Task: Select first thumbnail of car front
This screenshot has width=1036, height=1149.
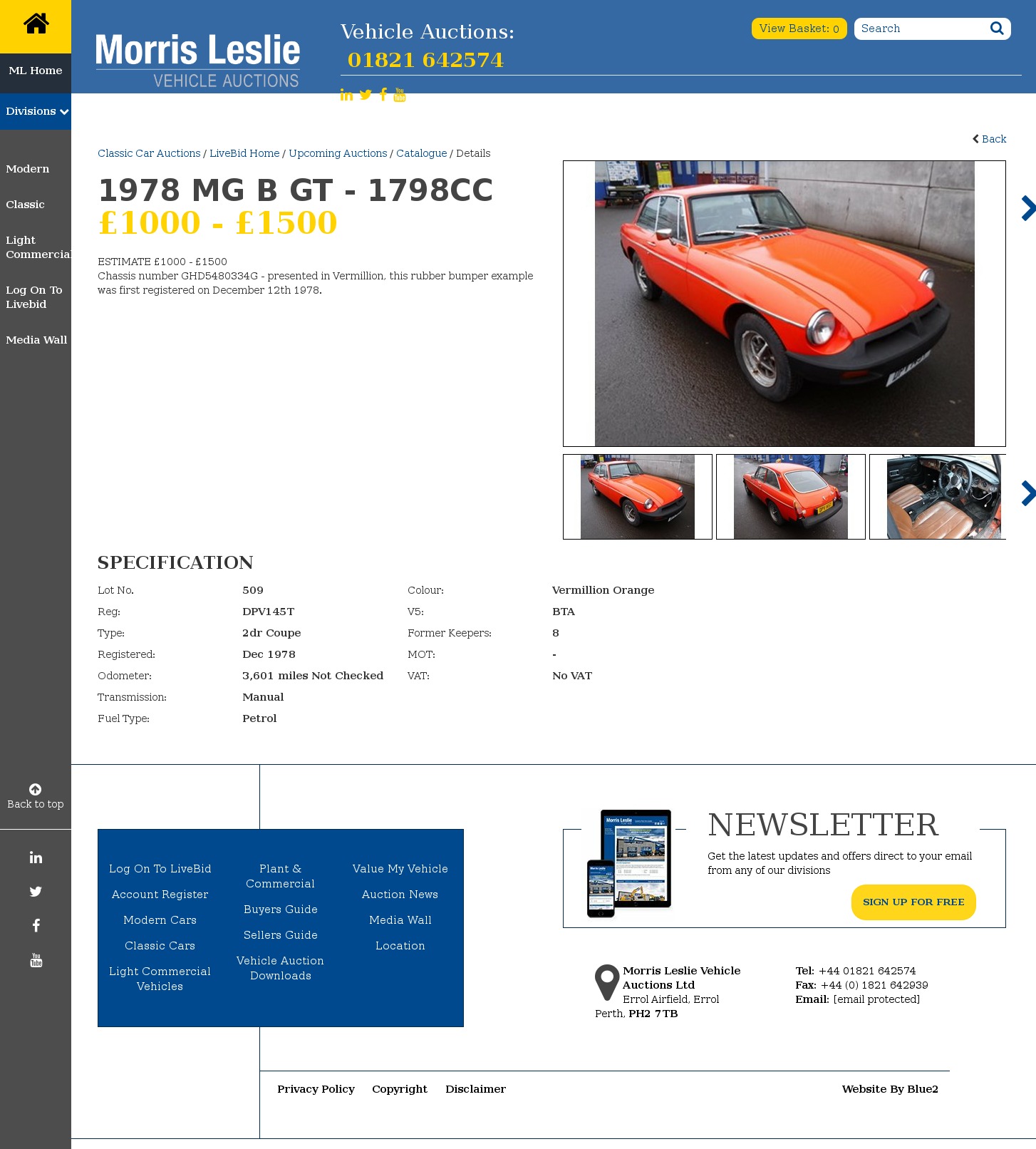Action: 638,497
